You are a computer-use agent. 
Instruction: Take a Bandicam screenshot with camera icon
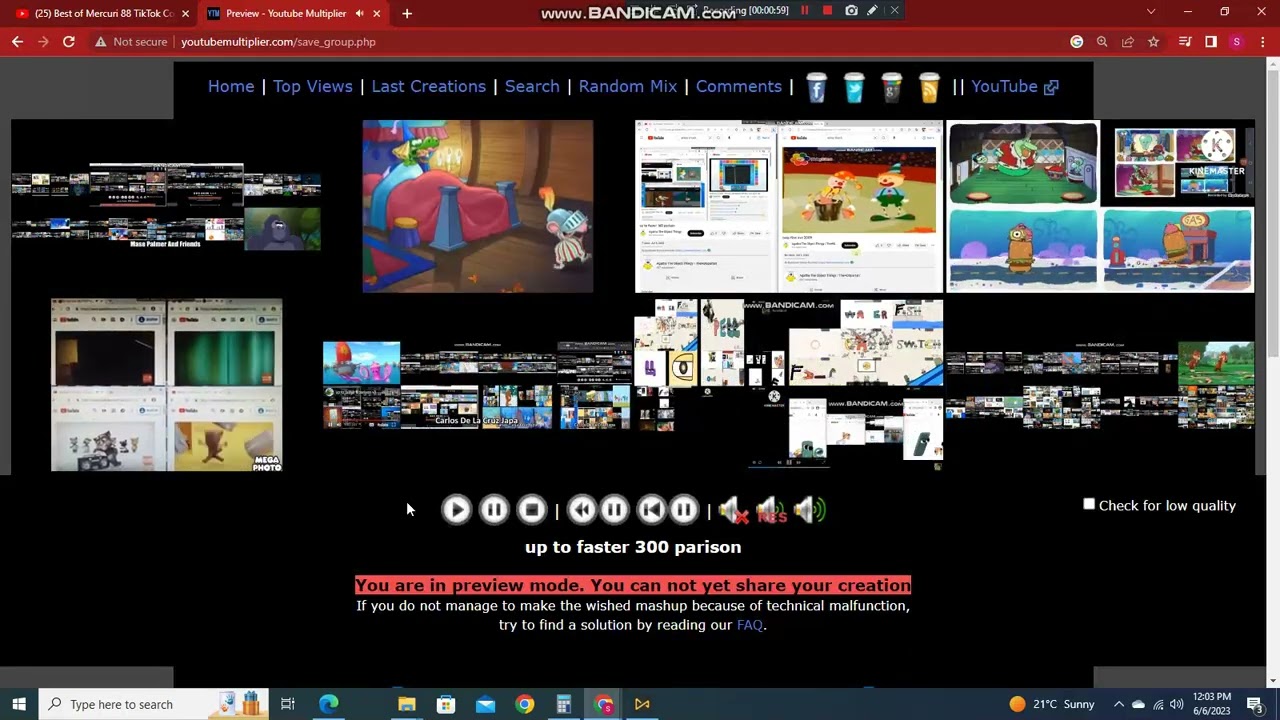[x=851, y=10]
